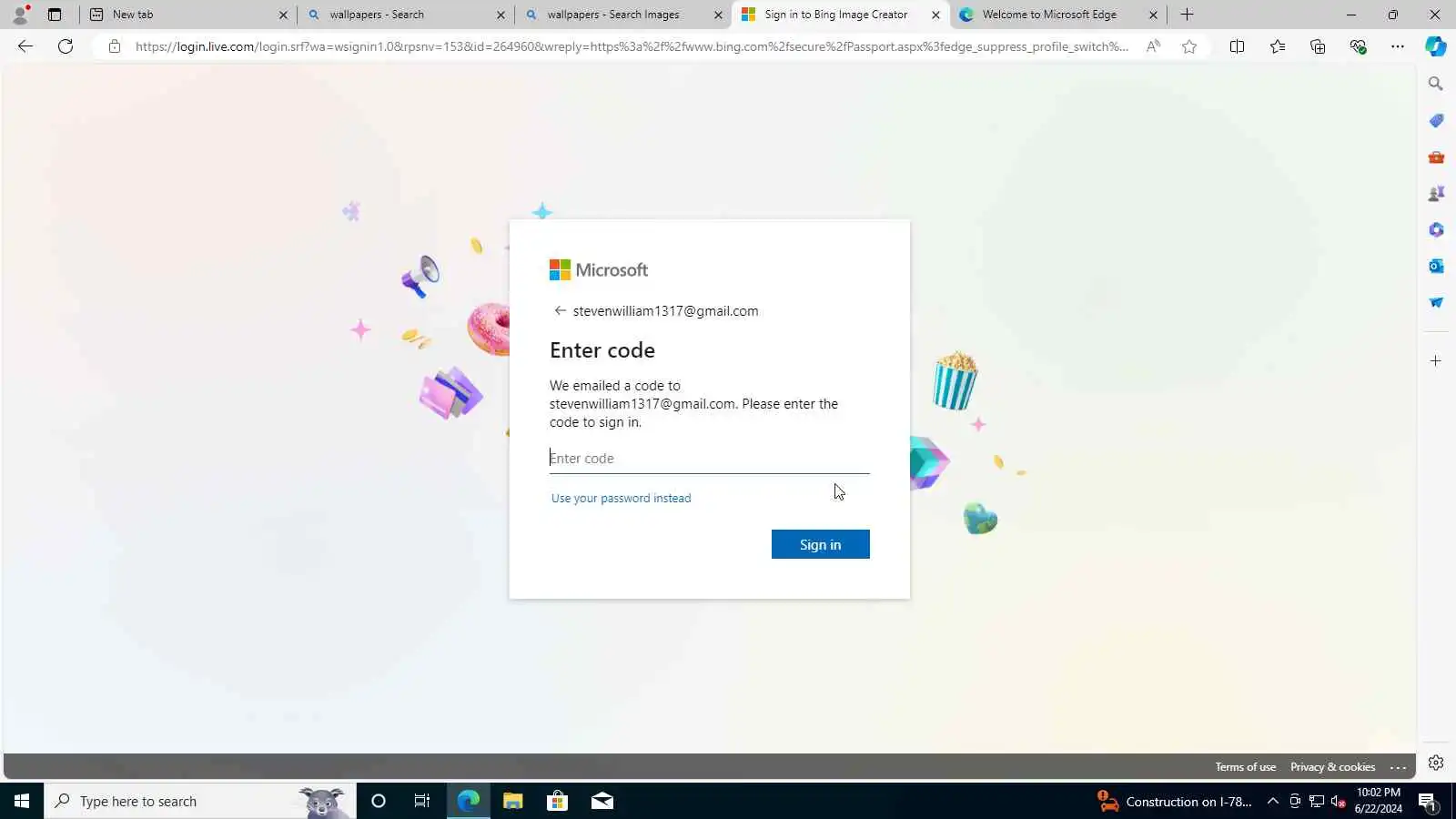
Task: Open split screen view
Action: [x=1237, y=46]
